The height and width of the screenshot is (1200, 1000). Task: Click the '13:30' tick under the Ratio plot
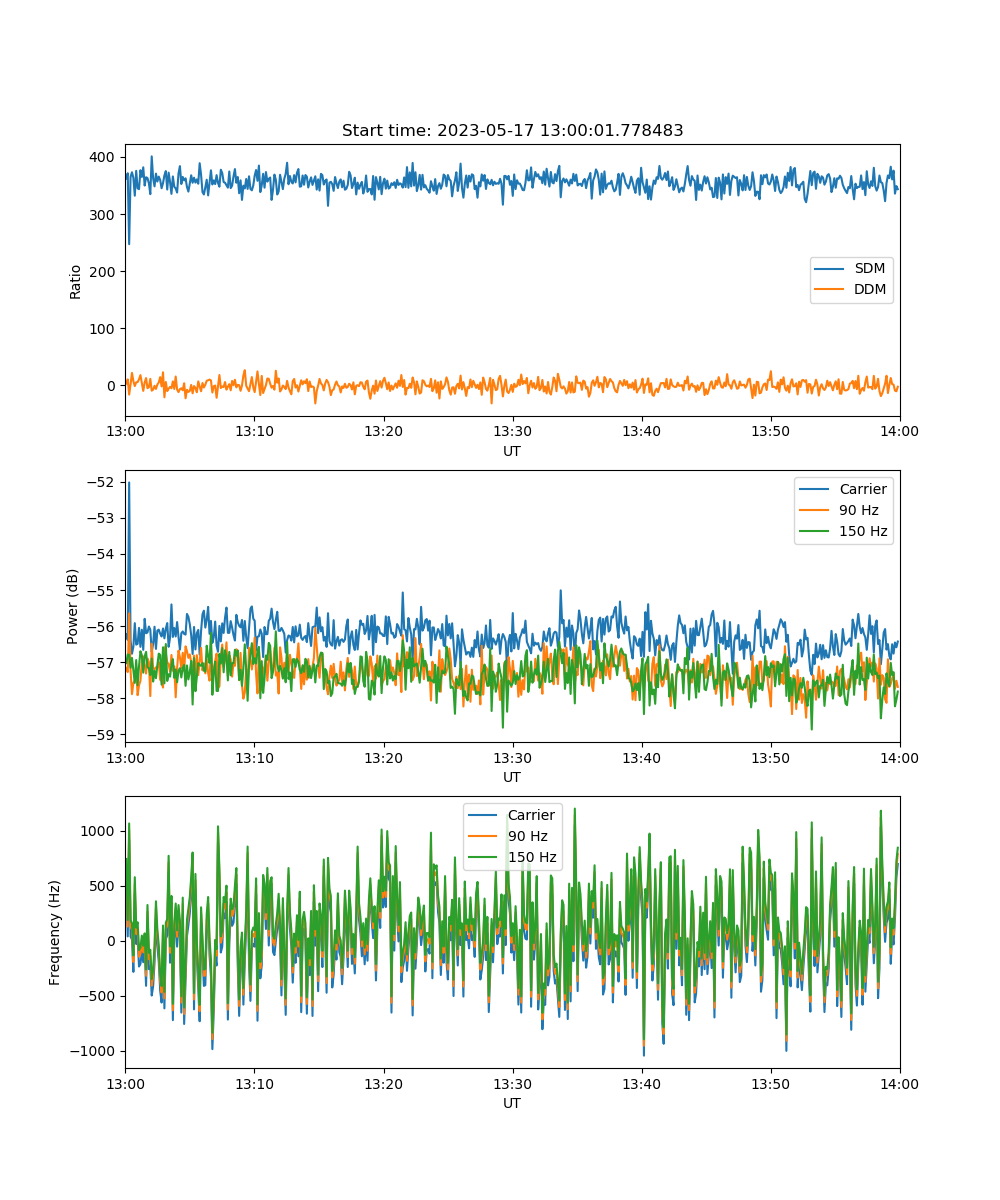pyautogui.click(x=512, y=431)
